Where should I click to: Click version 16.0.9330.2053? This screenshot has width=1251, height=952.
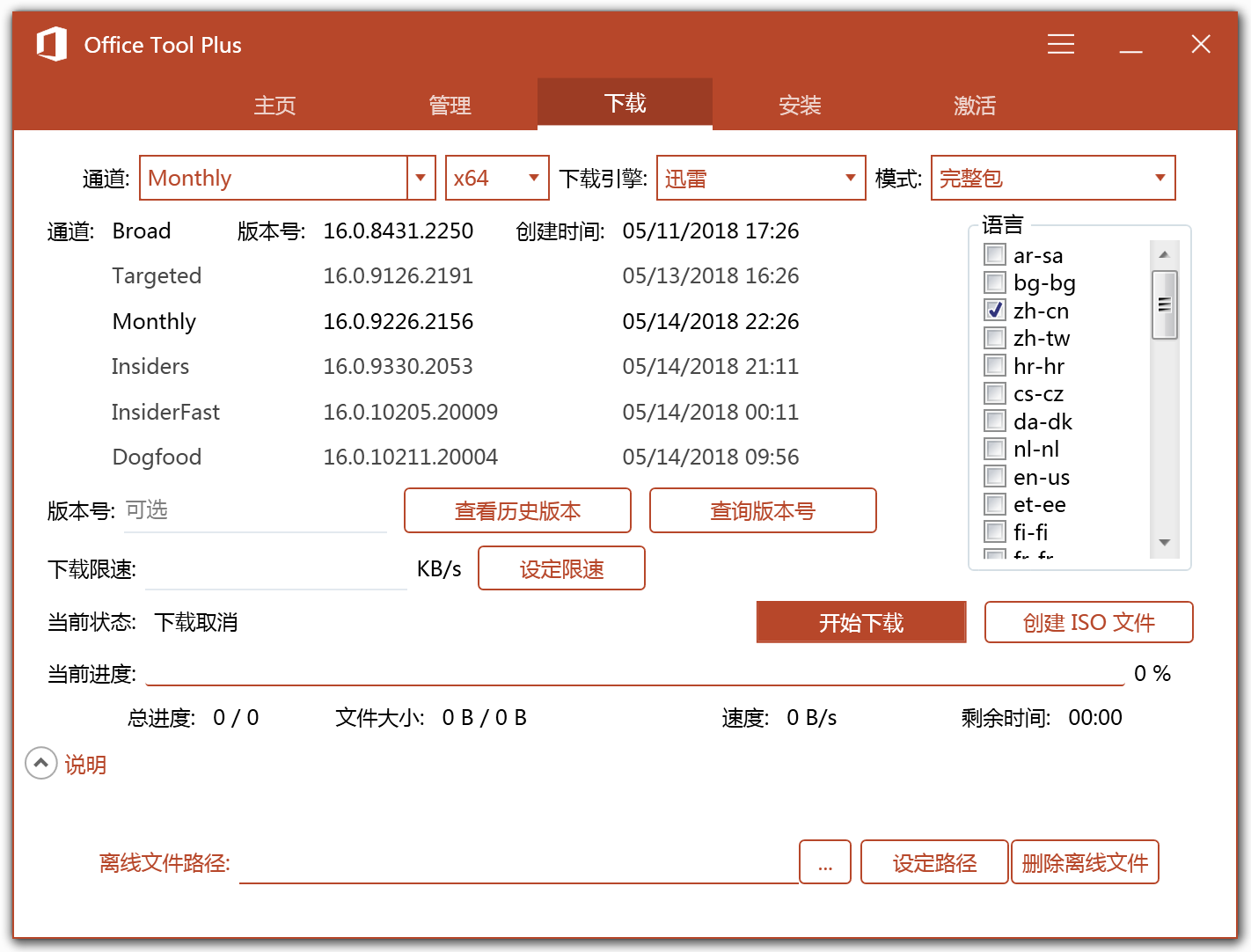point(399,367)
